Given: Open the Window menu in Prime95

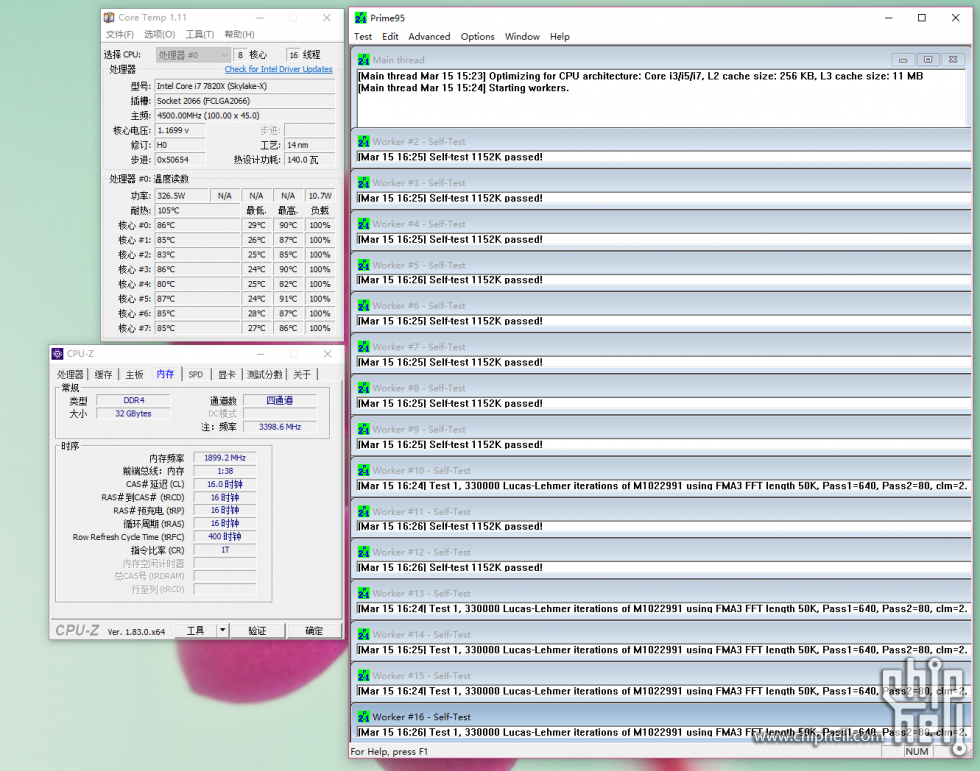Looking at the screenshot, I should (522, 37).
